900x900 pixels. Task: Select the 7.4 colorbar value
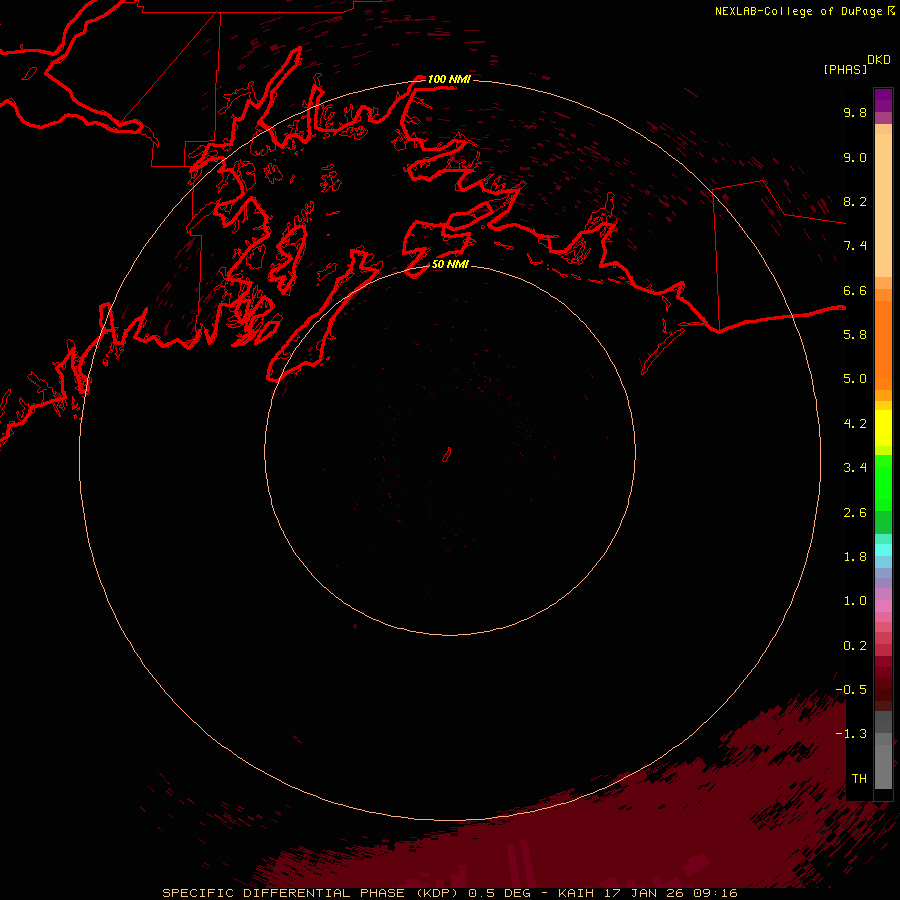pos(855,246)
